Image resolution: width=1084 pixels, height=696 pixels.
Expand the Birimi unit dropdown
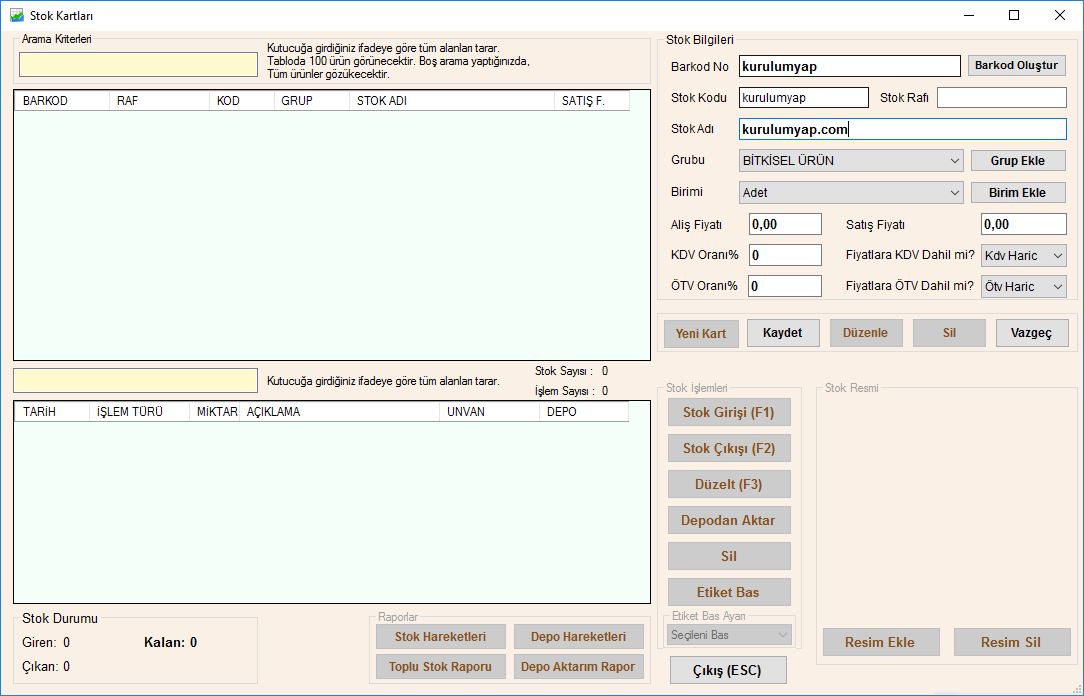coord(852,192)
